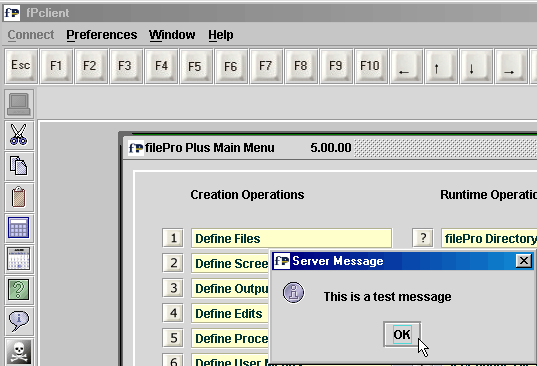Click the number 5 button
This screenshot has height=366, width=537.
[173, 338]
